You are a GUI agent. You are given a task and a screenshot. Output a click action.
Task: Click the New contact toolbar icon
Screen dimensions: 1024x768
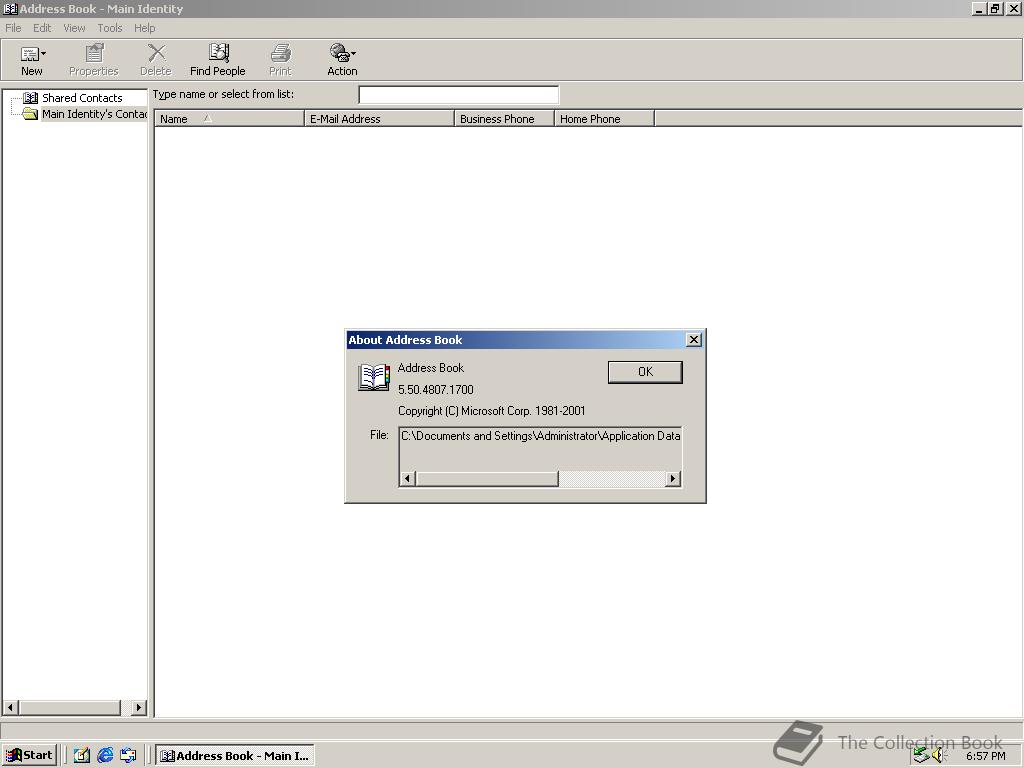[29, 54]
